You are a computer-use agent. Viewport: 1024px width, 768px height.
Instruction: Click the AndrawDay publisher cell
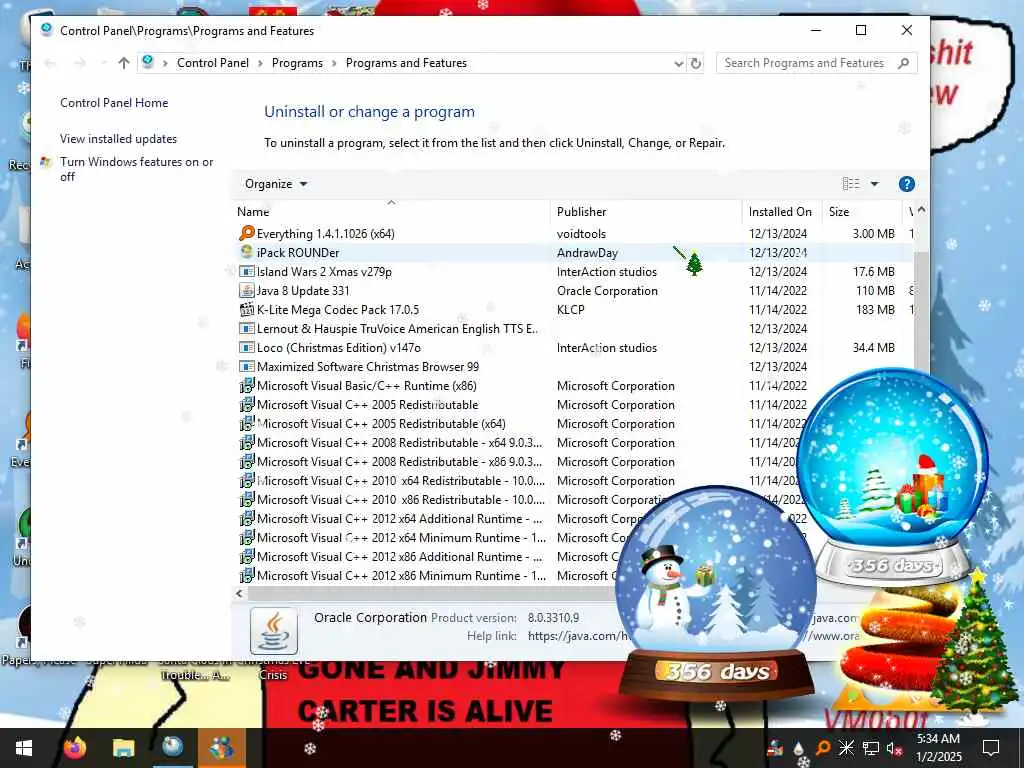point(587,252)
